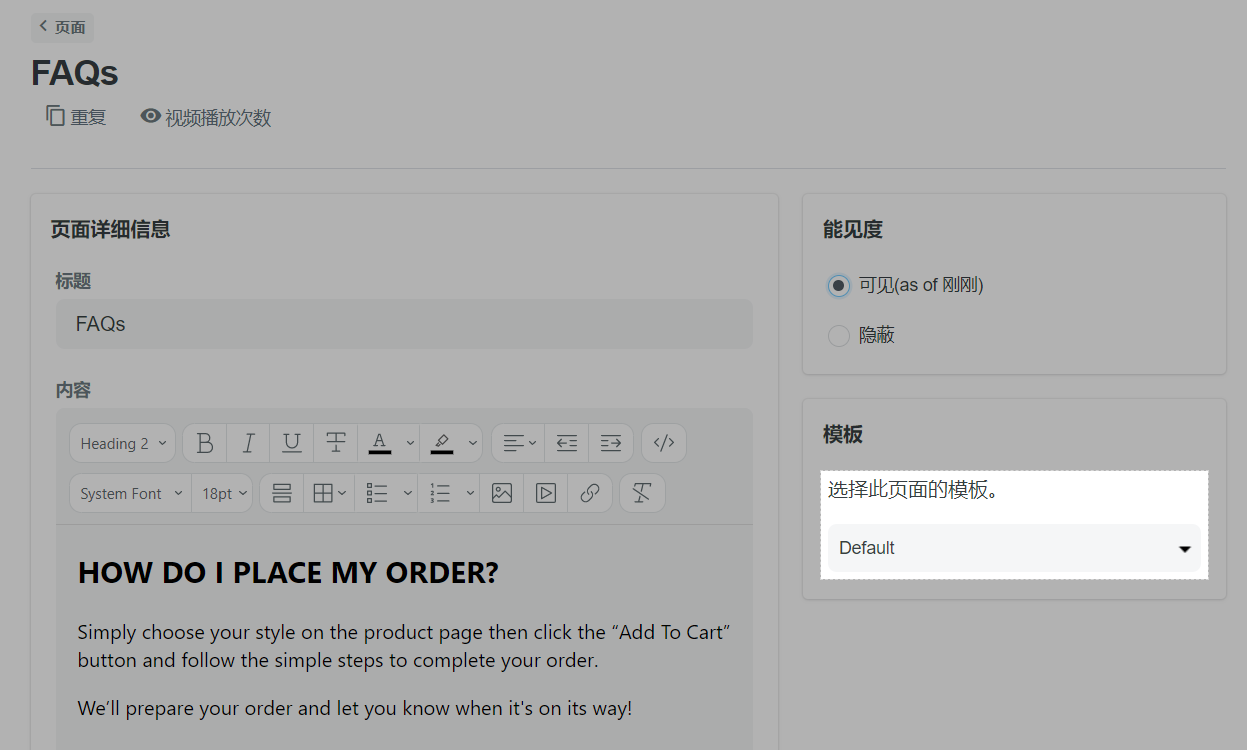
Task: Open HTML source code view
Action: click(664, 443)
